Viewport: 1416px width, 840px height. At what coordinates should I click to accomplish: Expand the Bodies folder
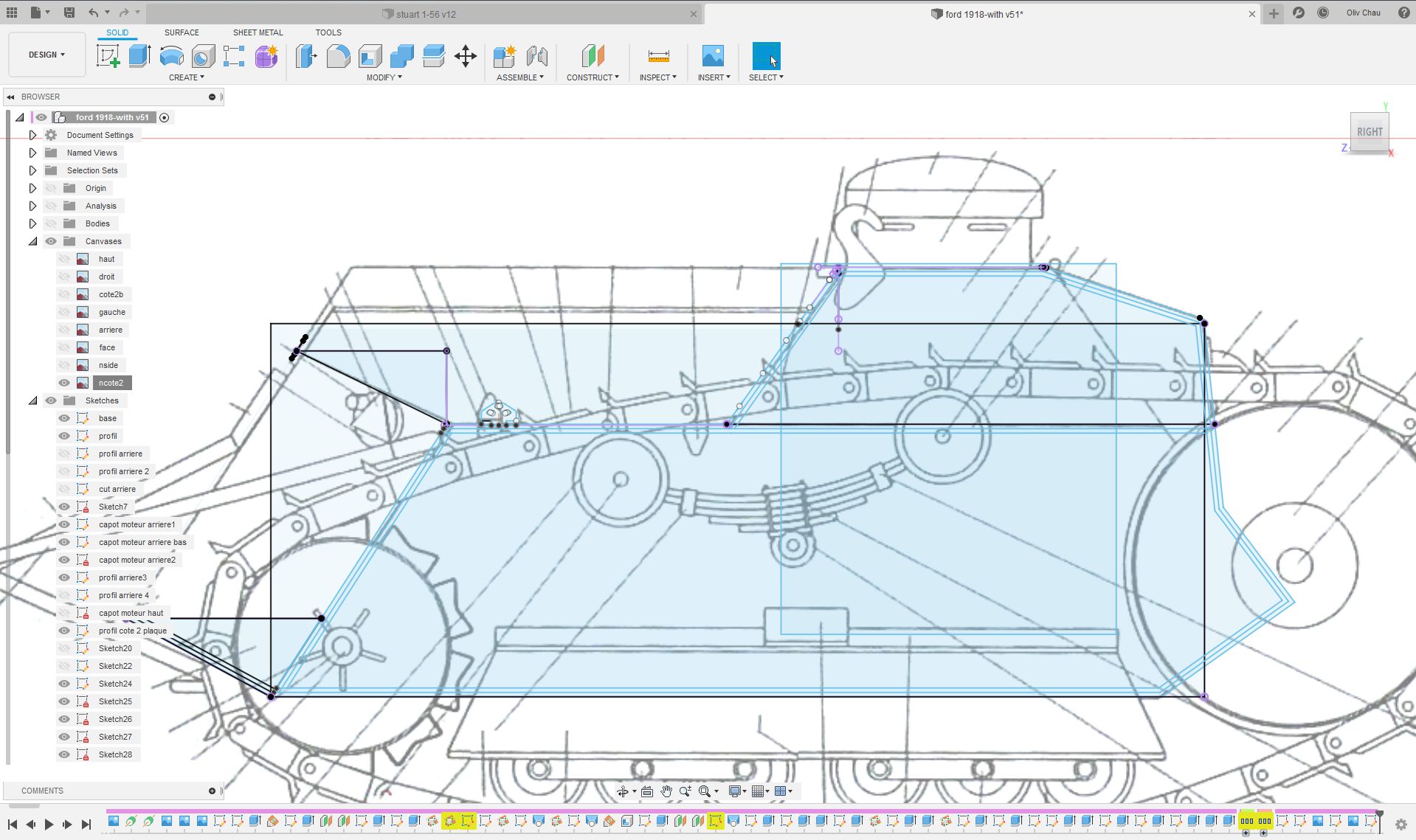tap(32, 223)
